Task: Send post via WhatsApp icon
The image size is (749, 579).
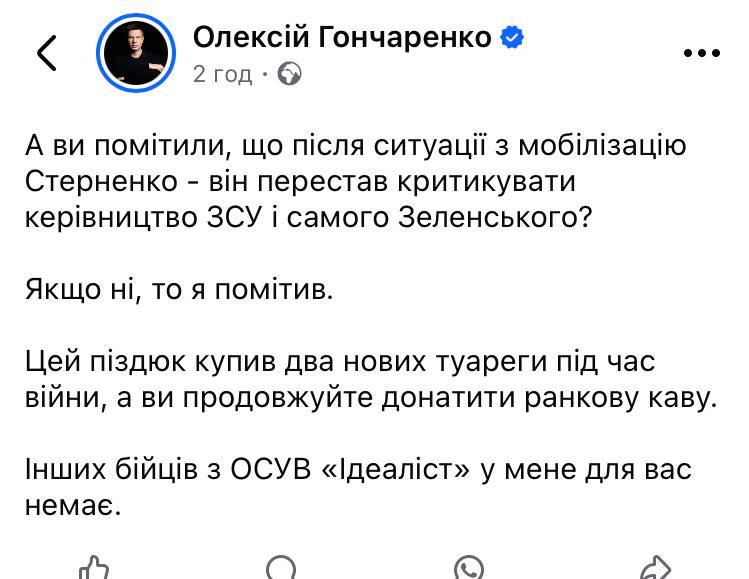Action: tap(468, 566)
